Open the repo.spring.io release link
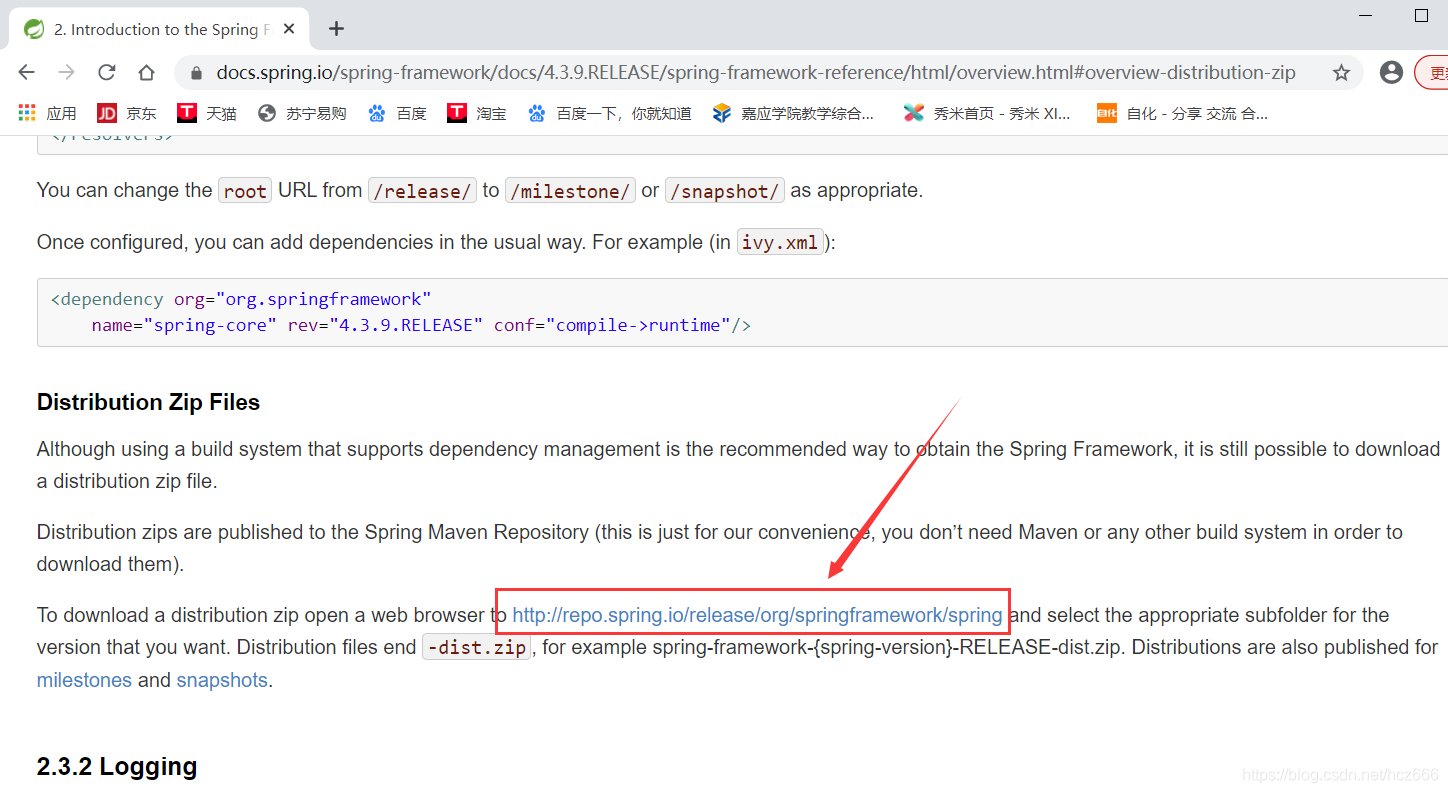Image resolution: width=1448 pixels, height=793 pixels. (x=757, y=615)
